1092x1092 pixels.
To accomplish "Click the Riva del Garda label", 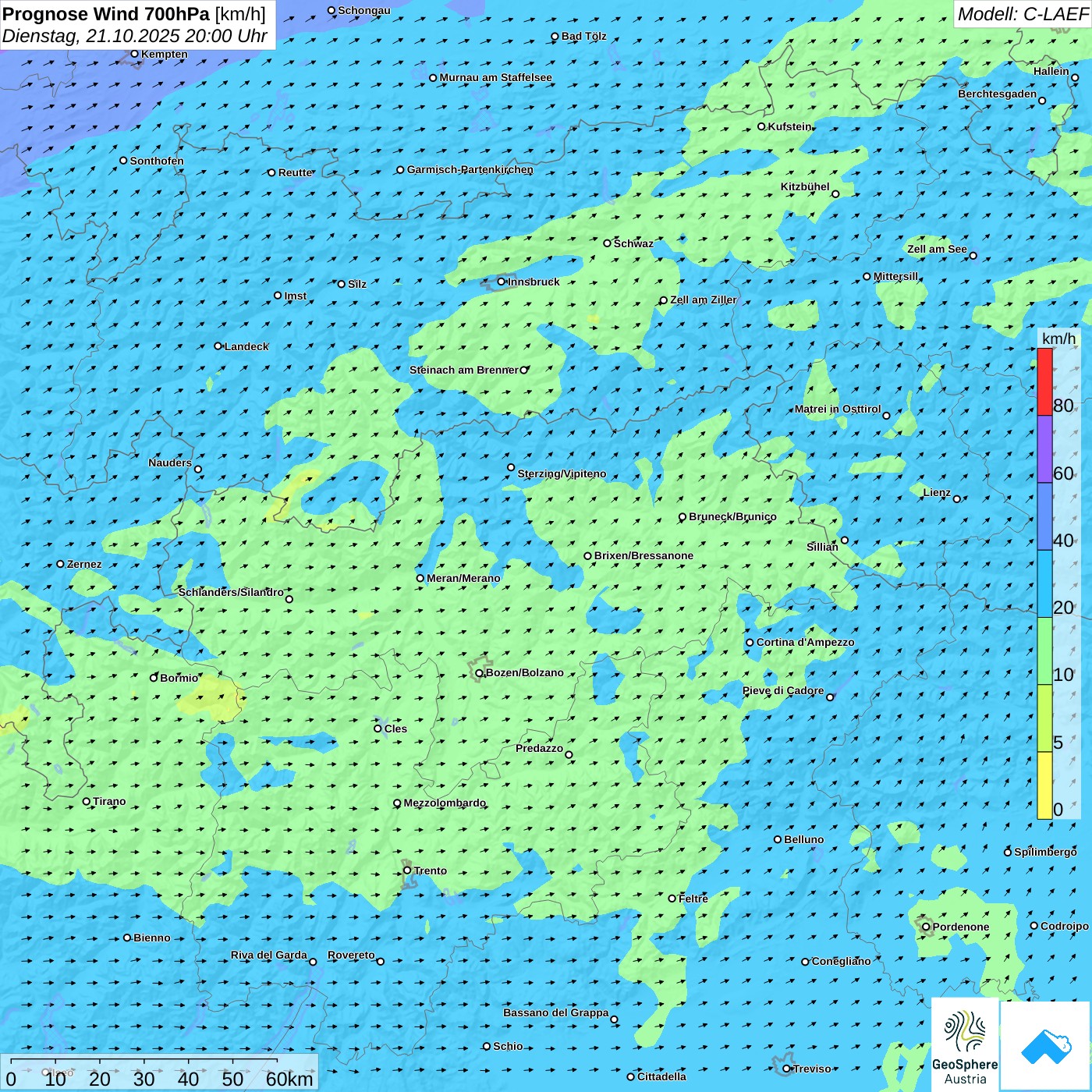I will (269, 955).
